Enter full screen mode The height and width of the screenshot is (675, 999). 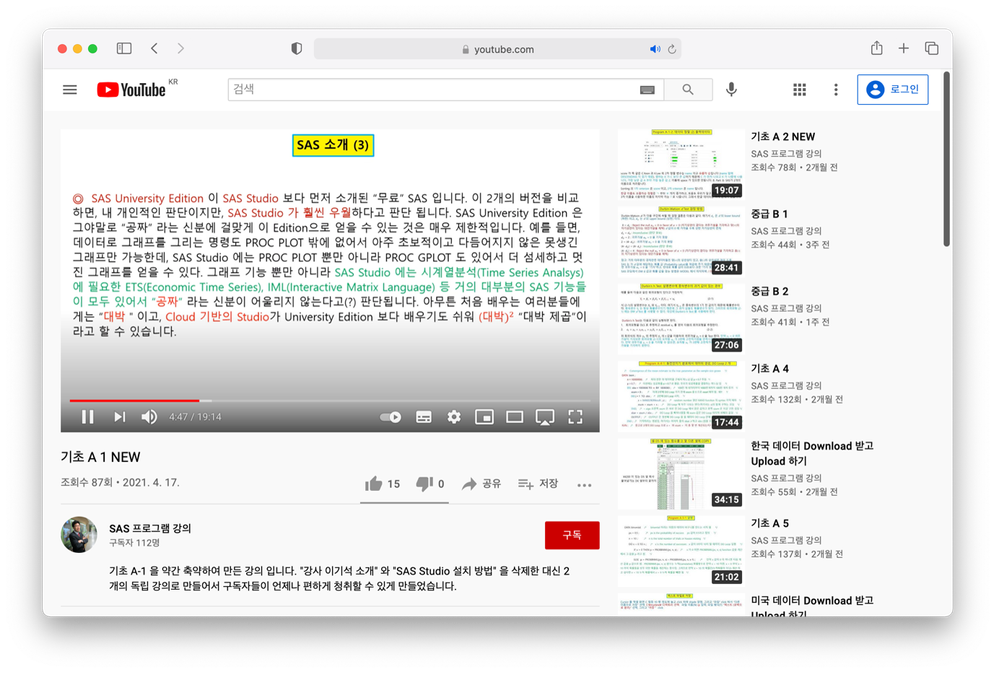pos(575,417)
